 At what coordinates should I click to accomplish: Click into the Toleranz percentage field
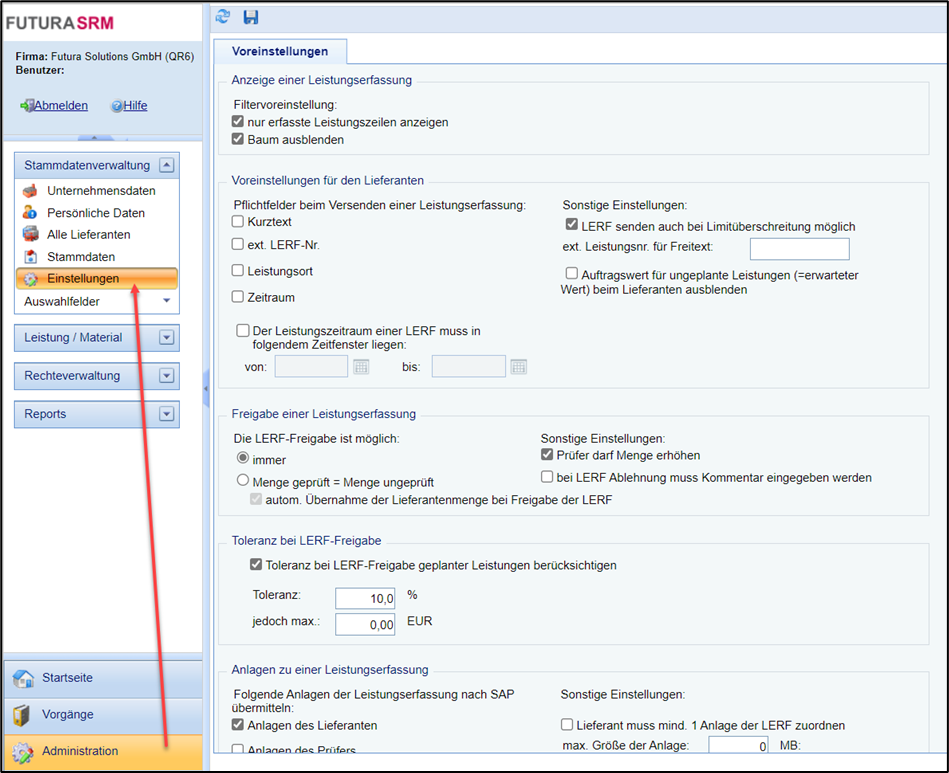tap(365, 598)
